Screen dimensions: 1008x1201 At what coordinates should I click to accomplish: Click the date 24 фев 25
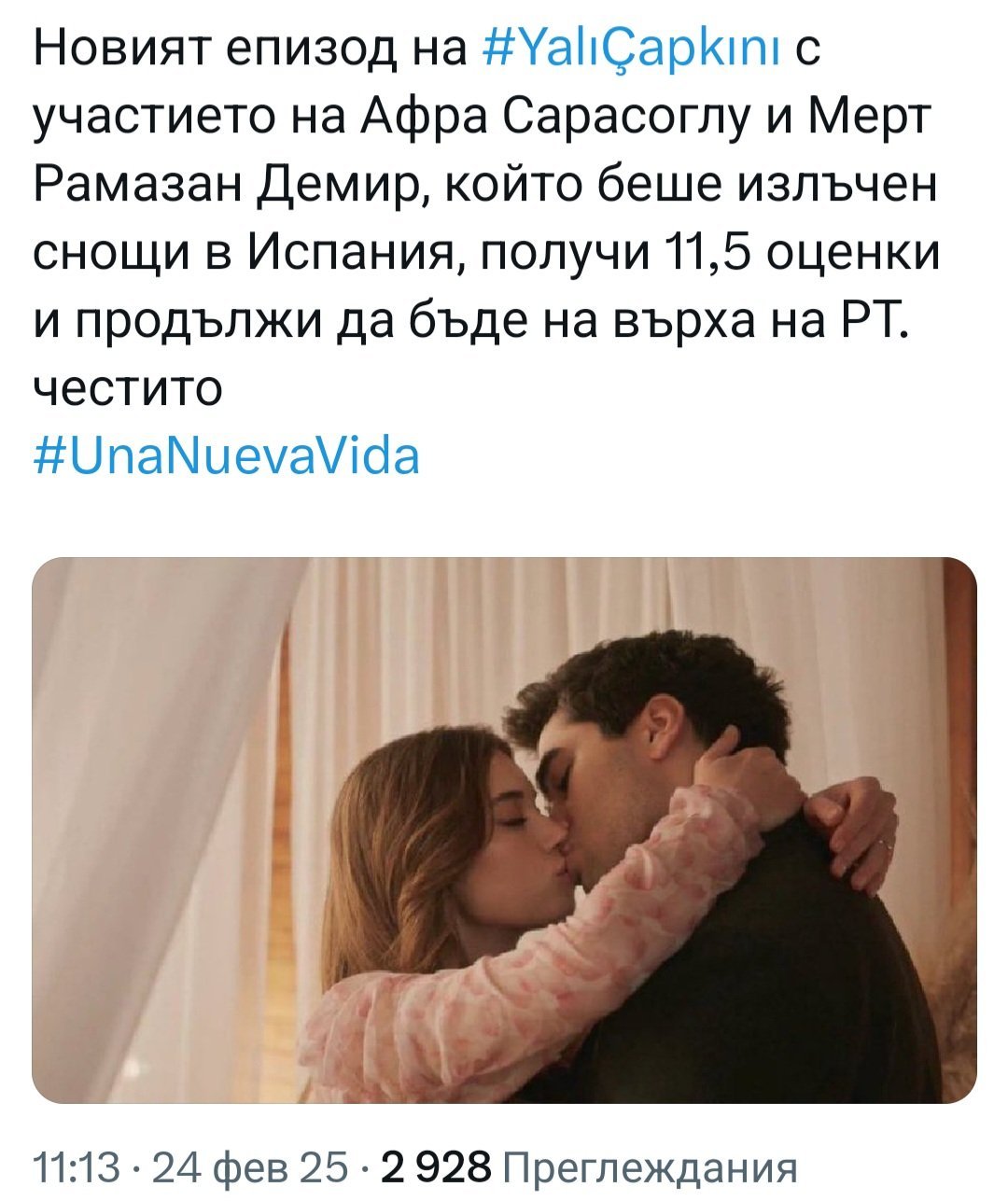click(250, 1166)
